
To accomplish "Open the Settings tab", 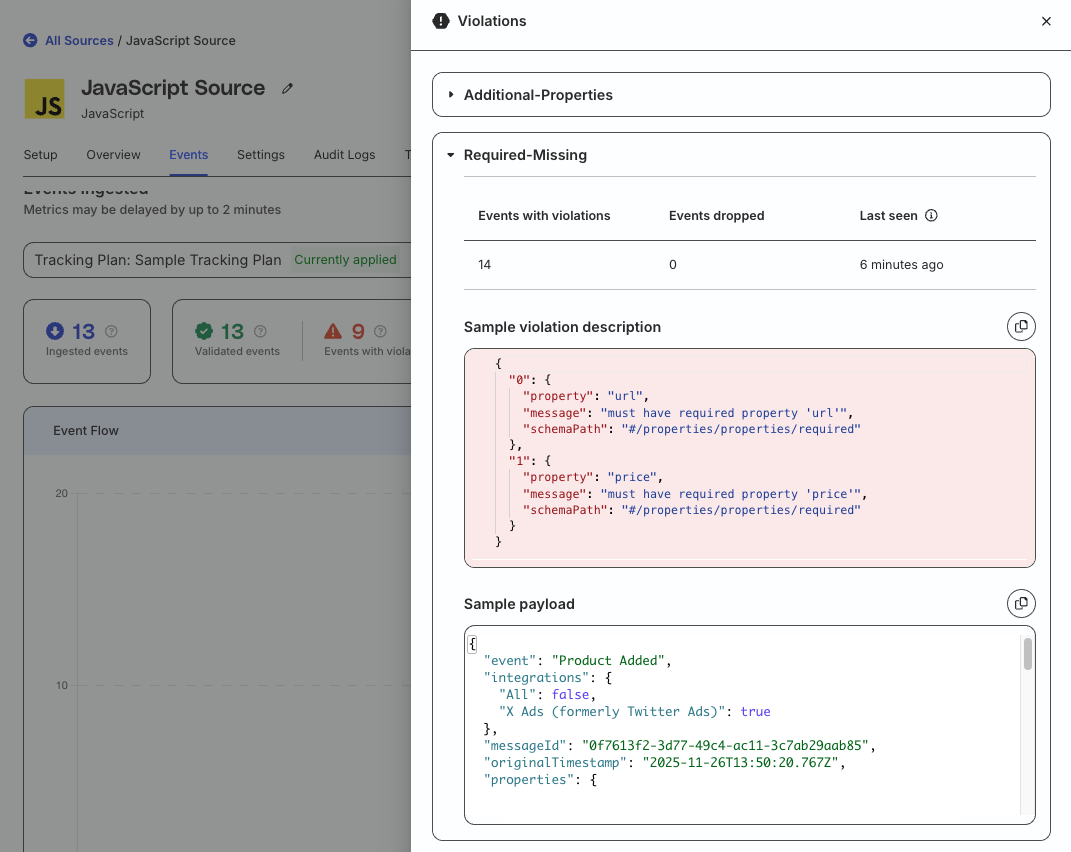I will click(x=261, y=154).
